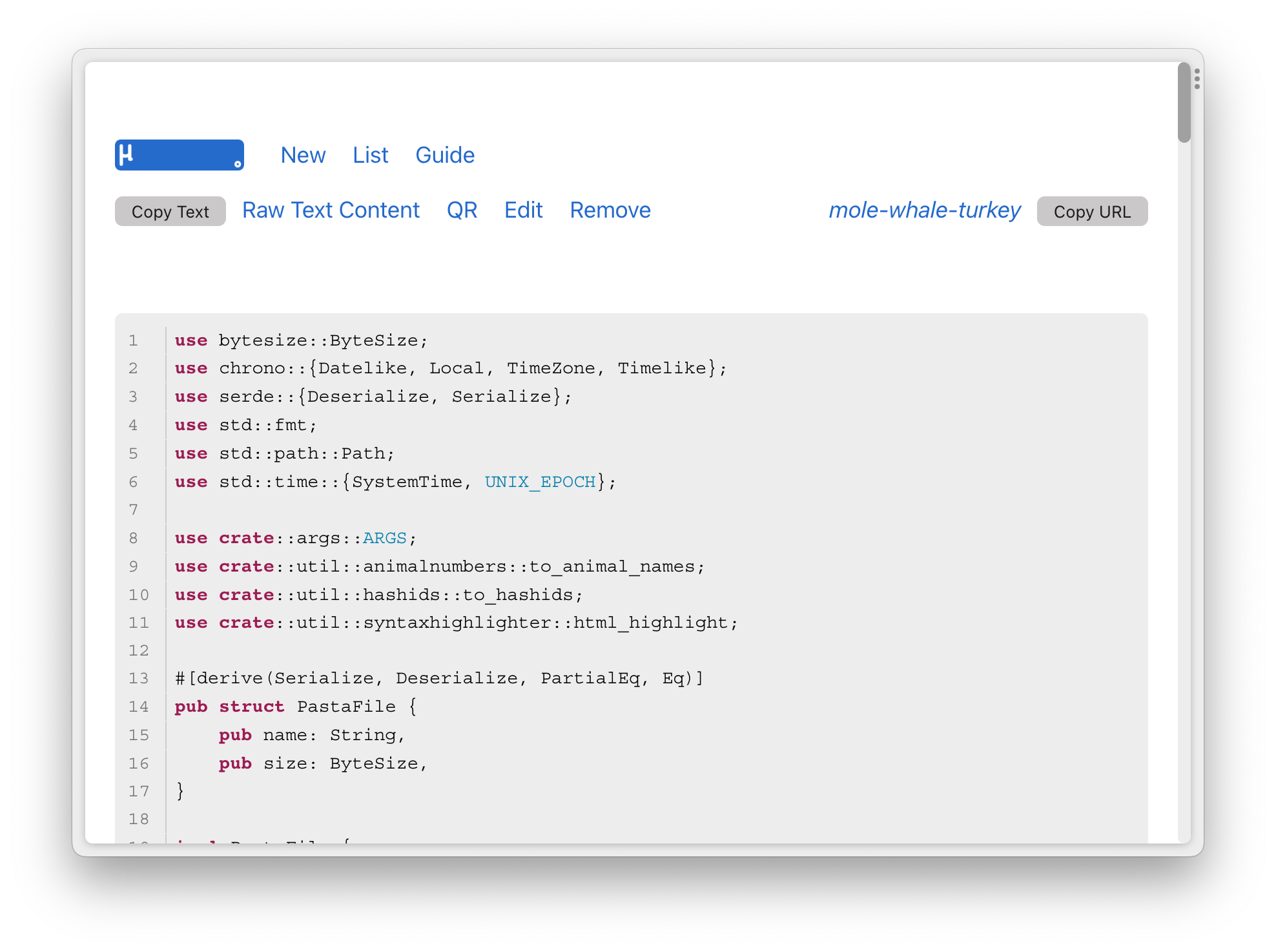Go to the List page

370,155
